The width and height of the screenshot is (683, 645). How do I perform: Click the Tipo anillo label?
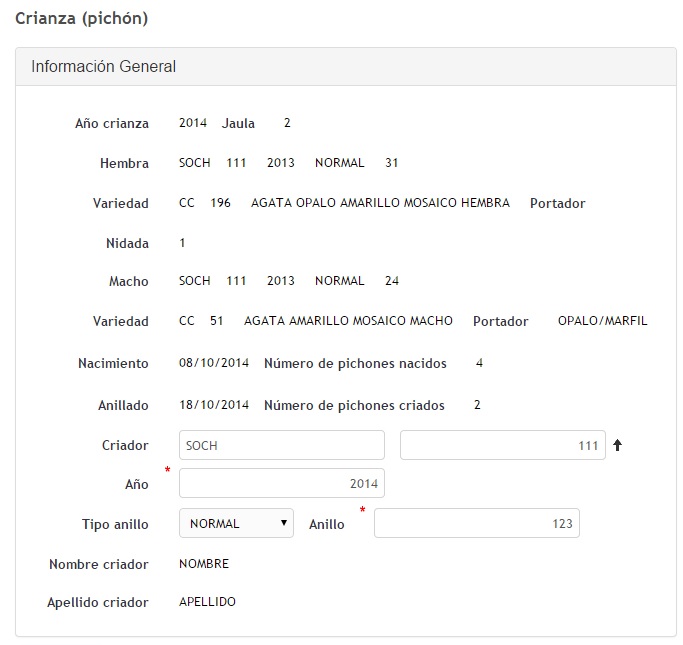click(115, 524)
